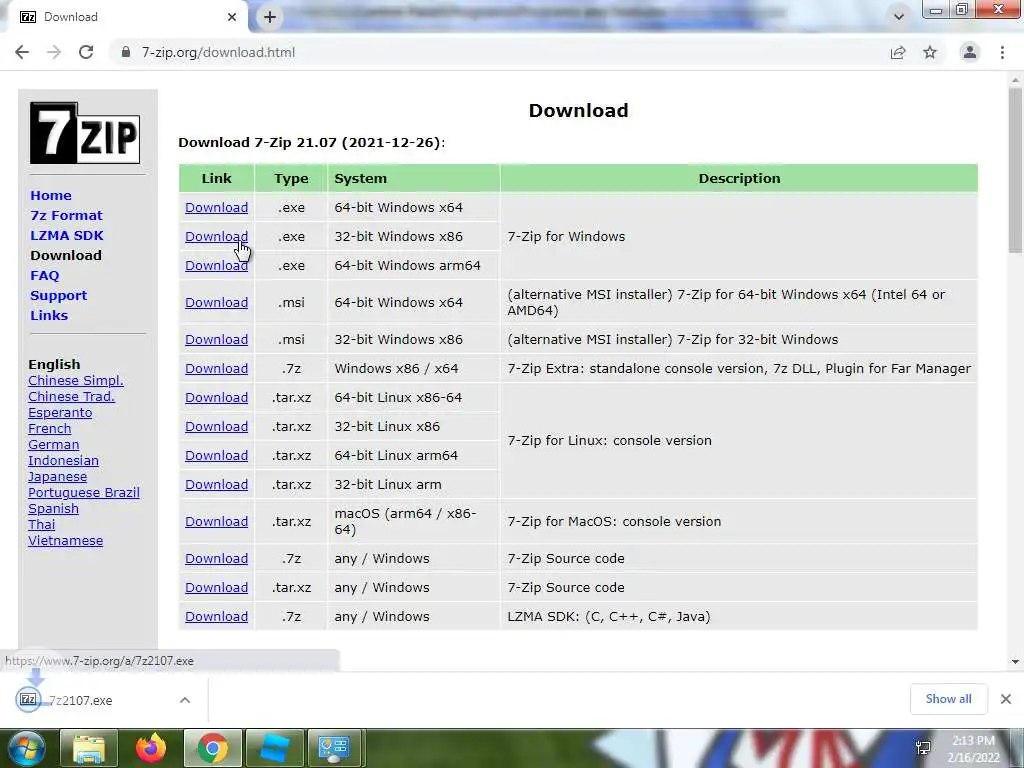Image resolution: width=1024 pixels, height=768 pixels.
Task: Open Windows Explorer from taskbar
Action: coord(89,748)
